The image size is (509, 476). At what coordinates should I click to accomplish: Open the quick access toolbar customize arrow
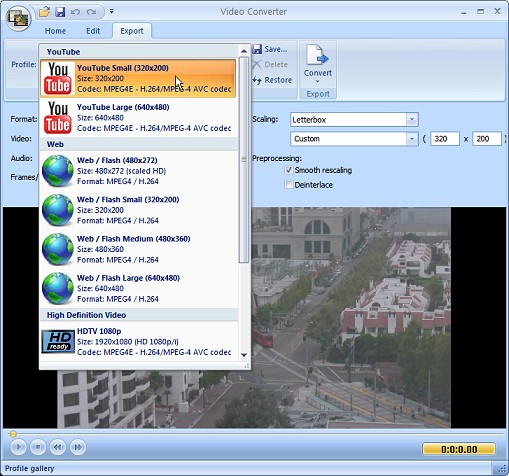click(112, 12)
